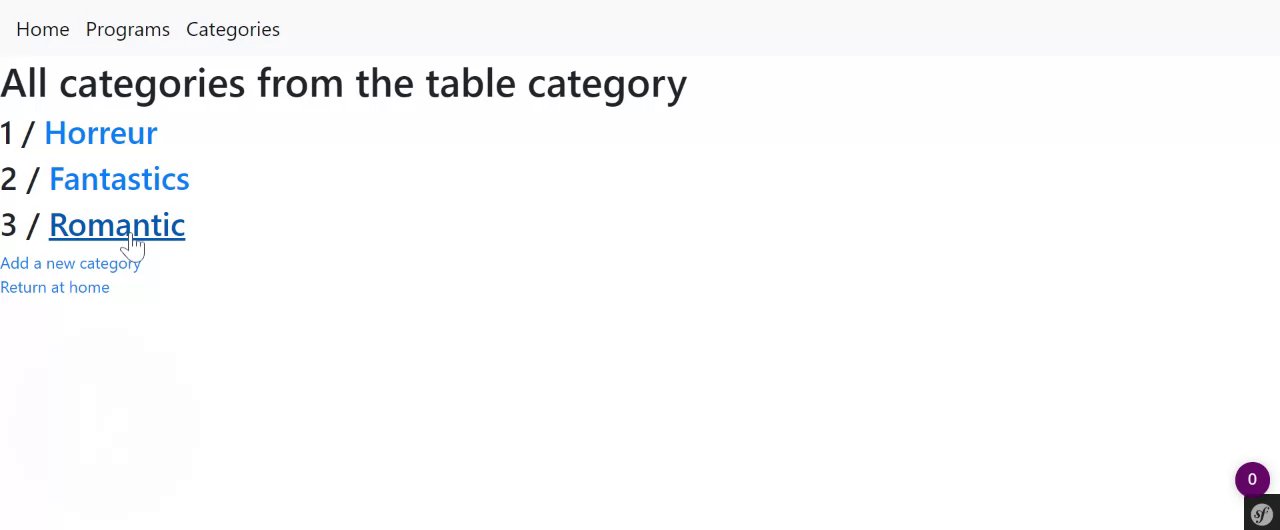Screen dimensions: 1280x530
Task: Click the Add a new category link
Action: point(70,263)
